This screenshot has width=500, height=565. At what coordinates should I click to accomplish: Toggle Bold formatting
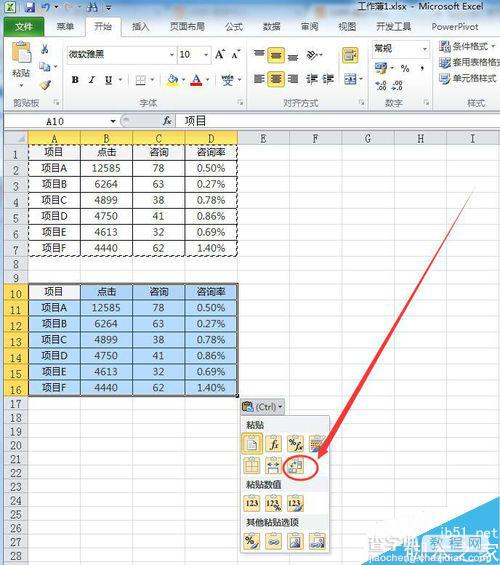(75, 80)
